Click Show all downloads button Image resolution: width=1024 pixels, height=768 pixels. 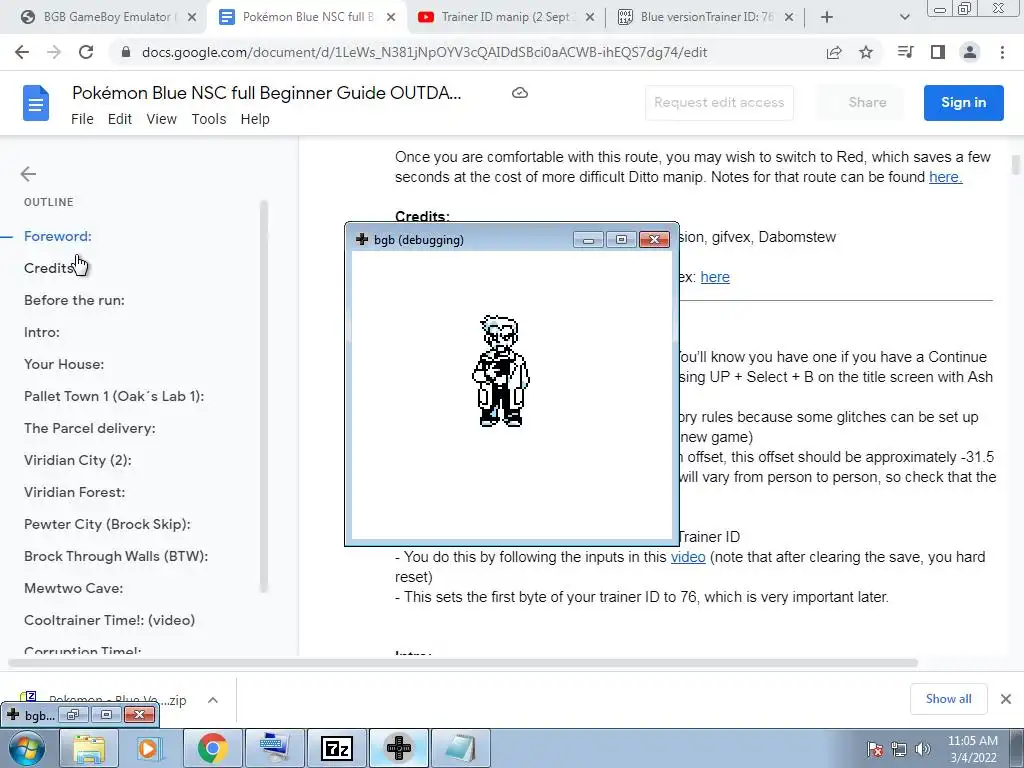click(x=948, y=699)
